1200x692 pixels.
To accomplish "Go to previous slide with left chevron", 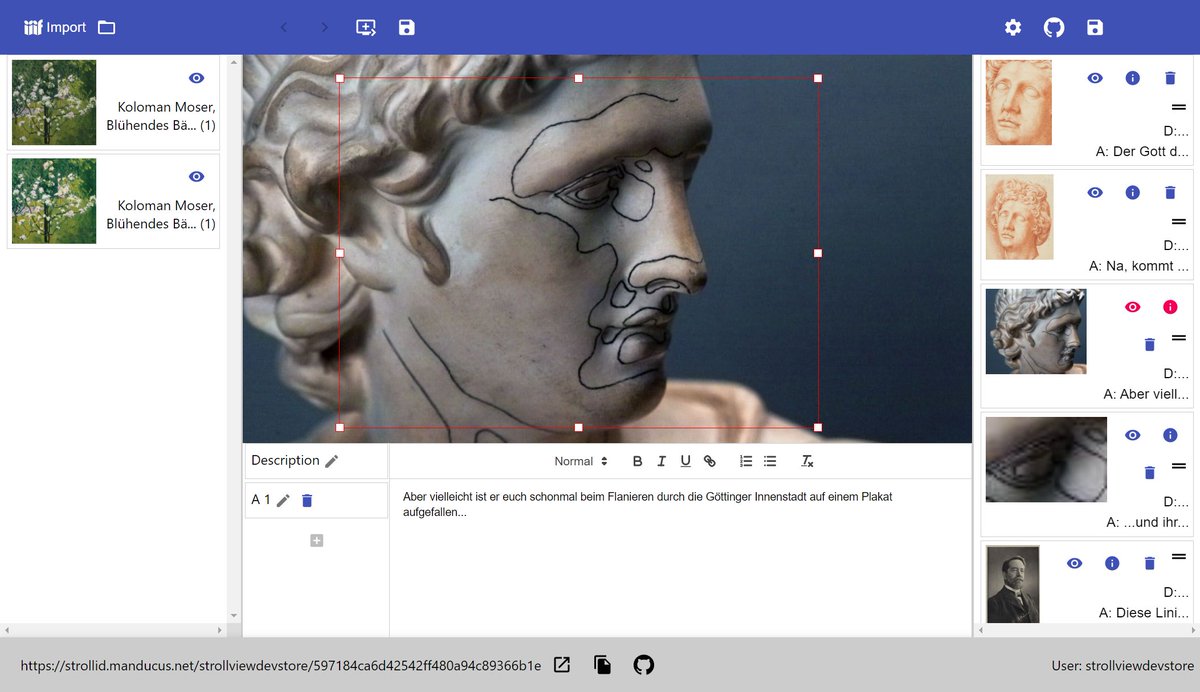I will tap(284, 27).
